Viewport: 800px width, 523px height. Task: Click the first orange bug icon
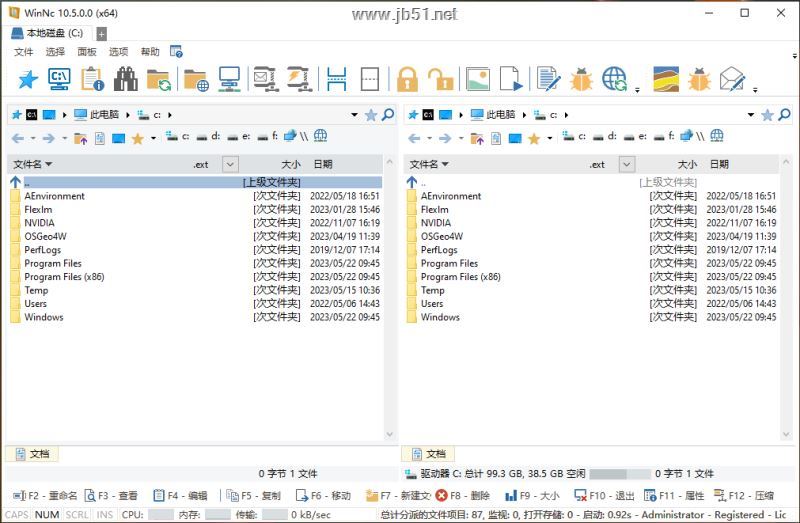581,79
